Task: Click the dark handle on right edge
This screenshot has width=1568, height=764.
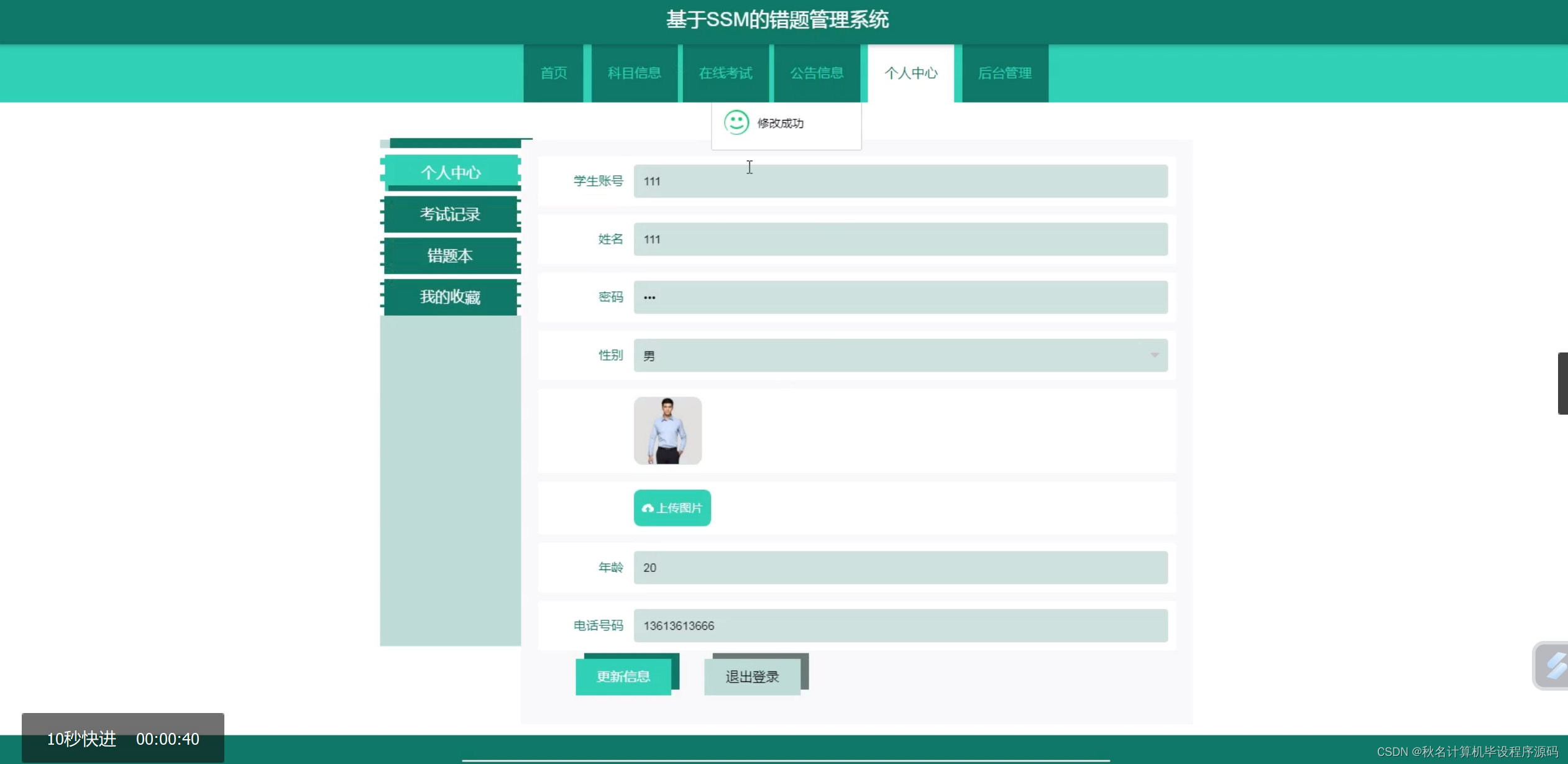Action: tap(1562, 383)
